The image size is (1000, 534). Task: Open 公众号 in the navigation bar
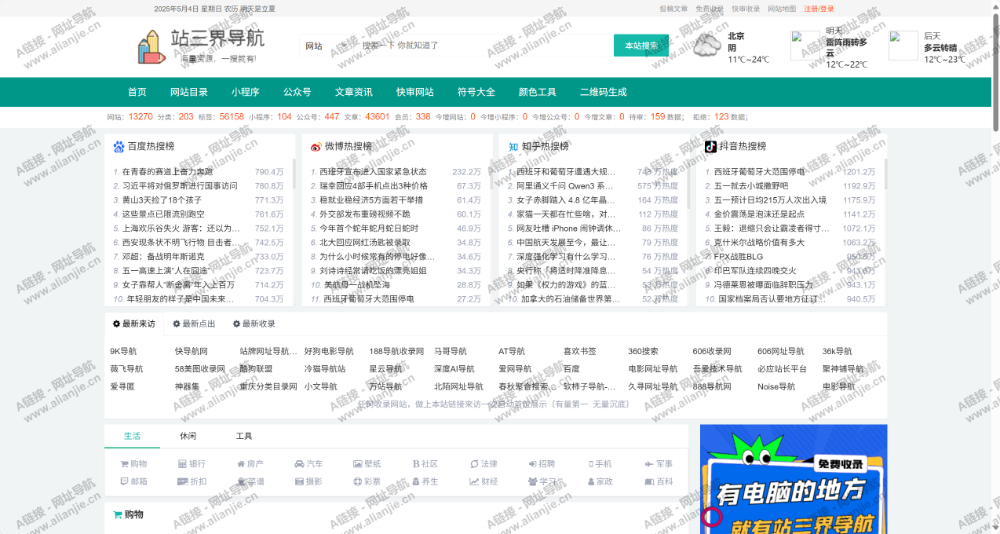click(x=297, y=92)
